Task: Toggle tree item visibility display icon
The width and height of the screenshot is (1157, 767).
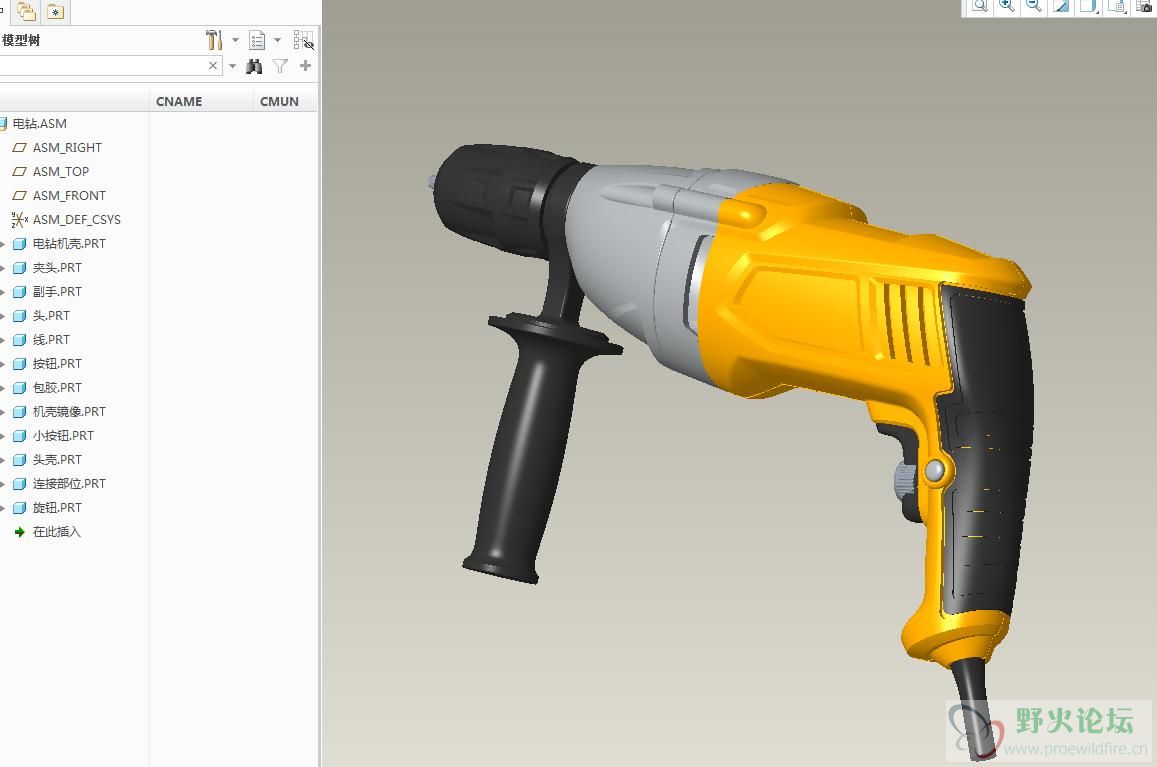Action: tap(303, 40)
